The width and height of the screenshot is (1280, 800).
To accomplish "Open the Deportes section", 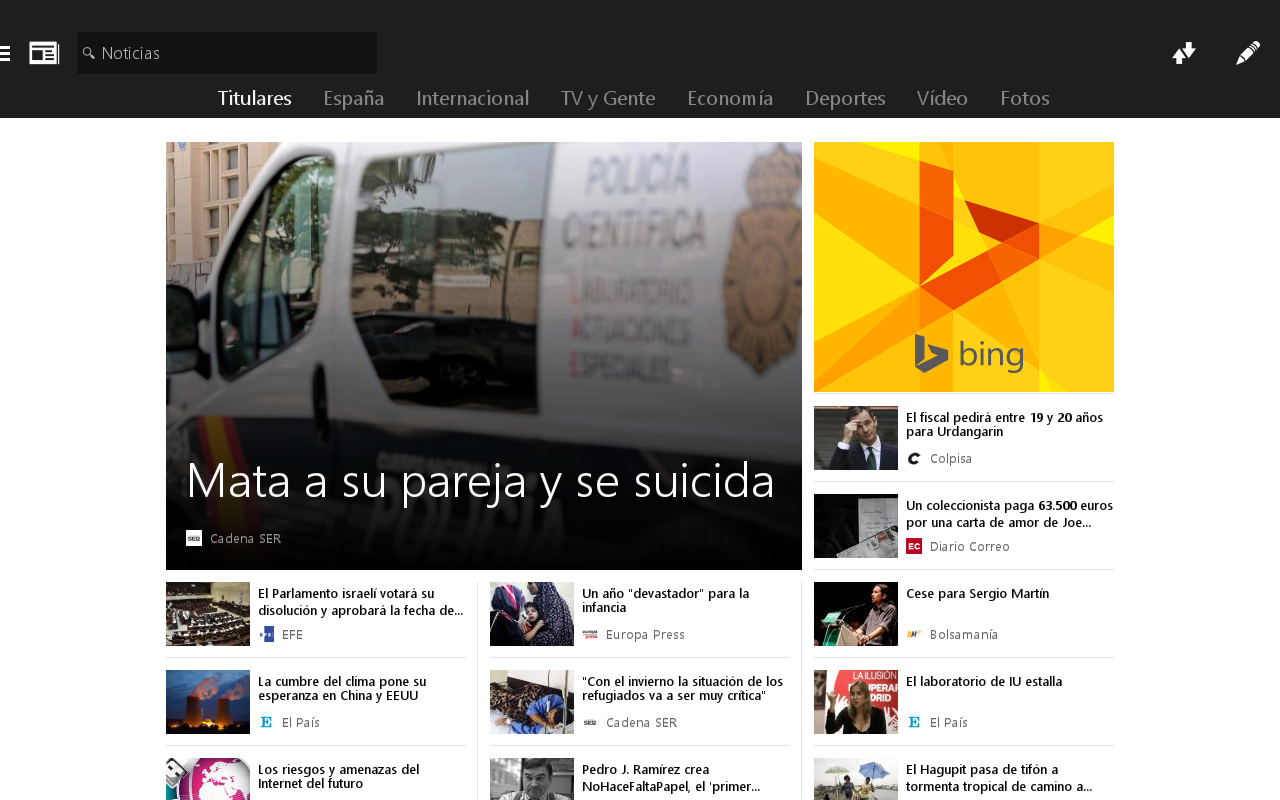I will pos(845,98).
